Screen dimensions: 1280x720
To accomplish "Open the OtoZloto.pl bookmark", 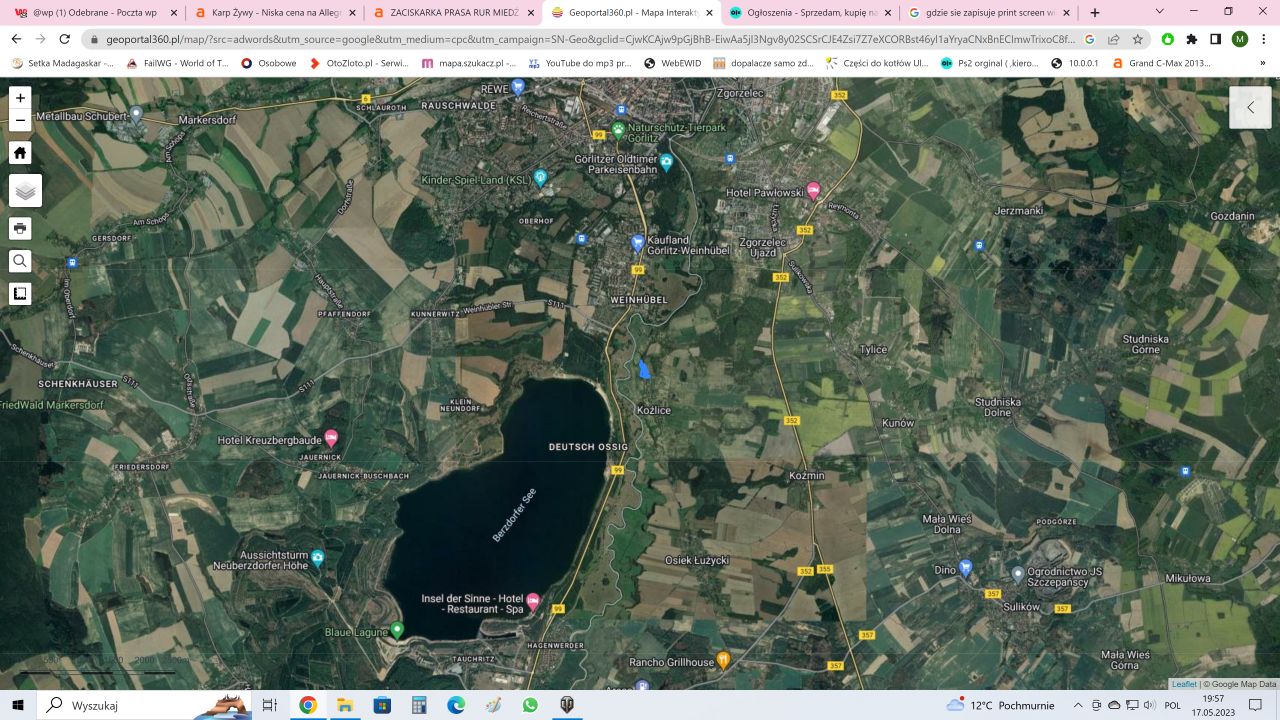I will (360, 63).
